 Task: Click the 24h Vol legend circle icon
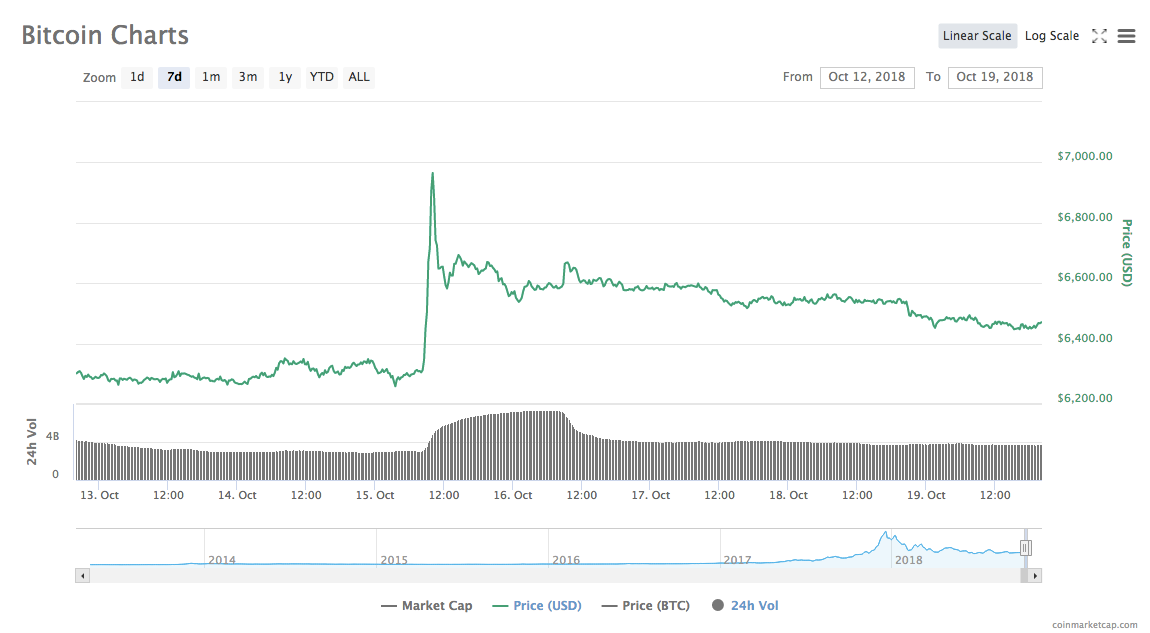coord(718,605)
